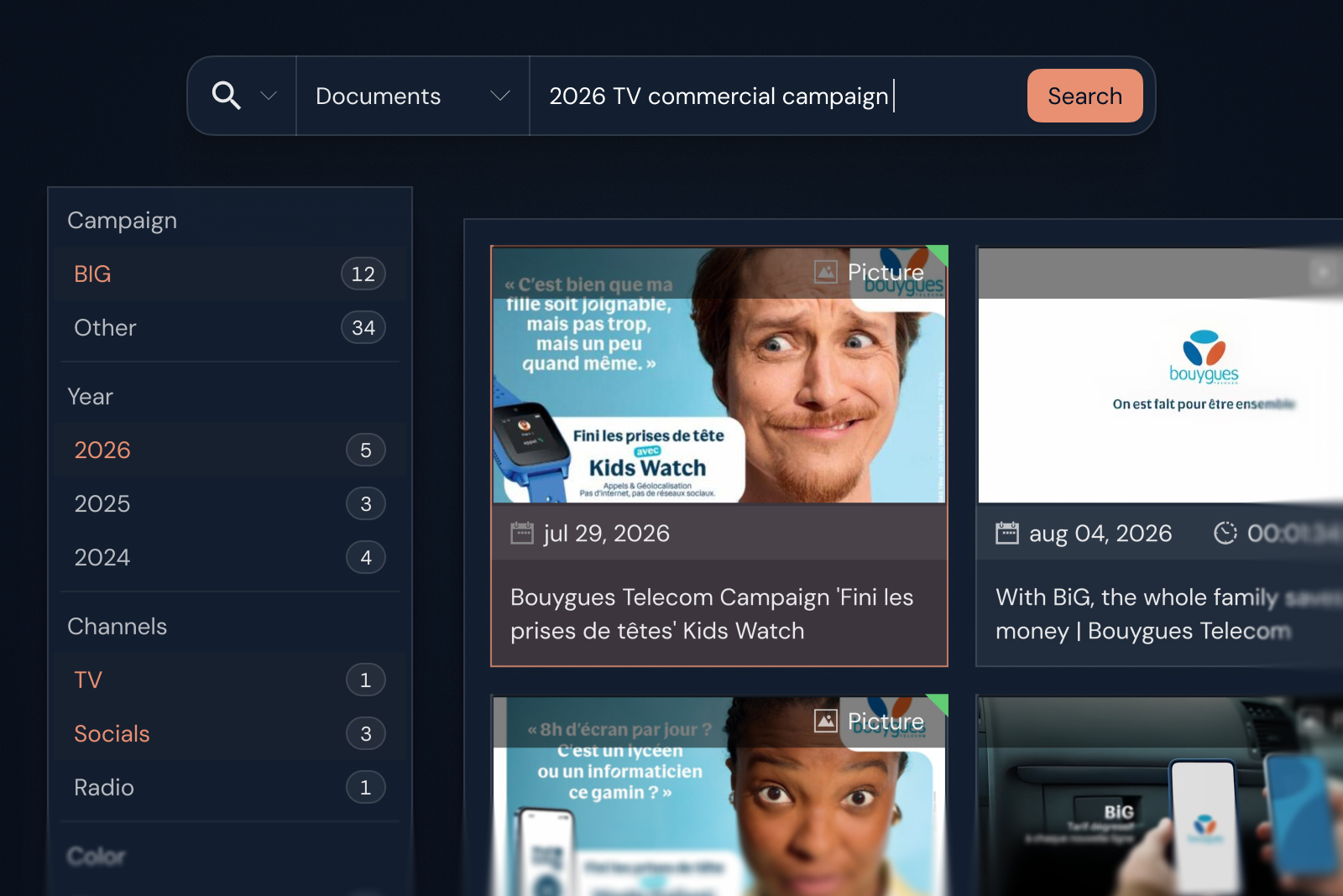Toggle the BIG campaign filter
This screenshot has height=896, width=1343.
pos(228,273)
